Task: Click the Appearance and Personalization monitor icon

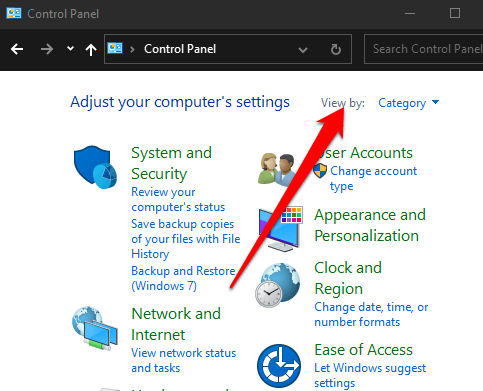Action: coord(281,229)
